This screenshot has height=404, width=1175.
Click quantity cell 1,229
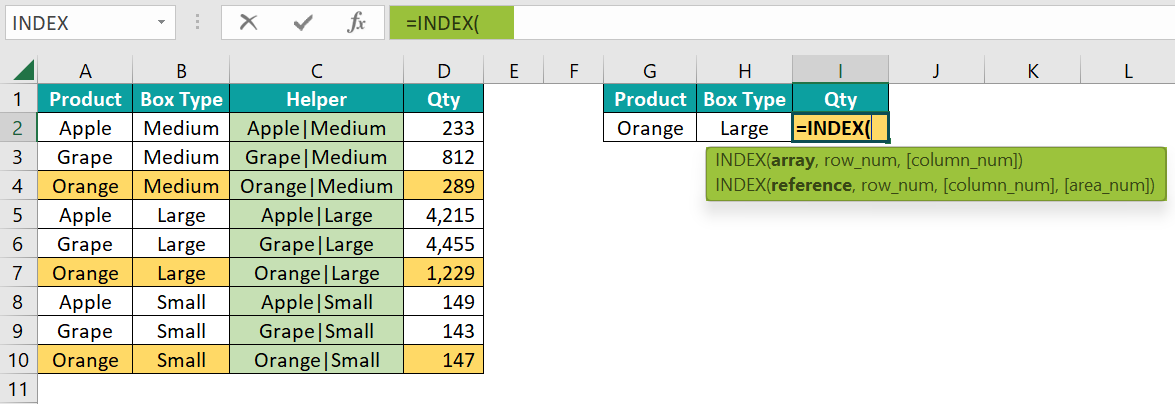tap(444, 273)
